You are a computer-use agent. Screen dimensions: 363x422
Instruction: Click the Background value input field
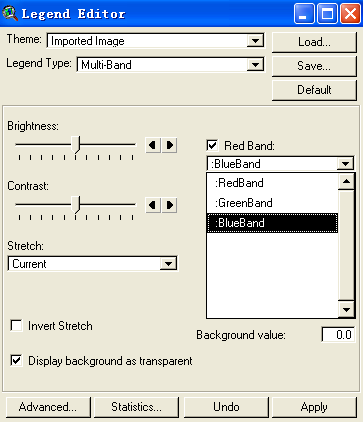(338, 335)
